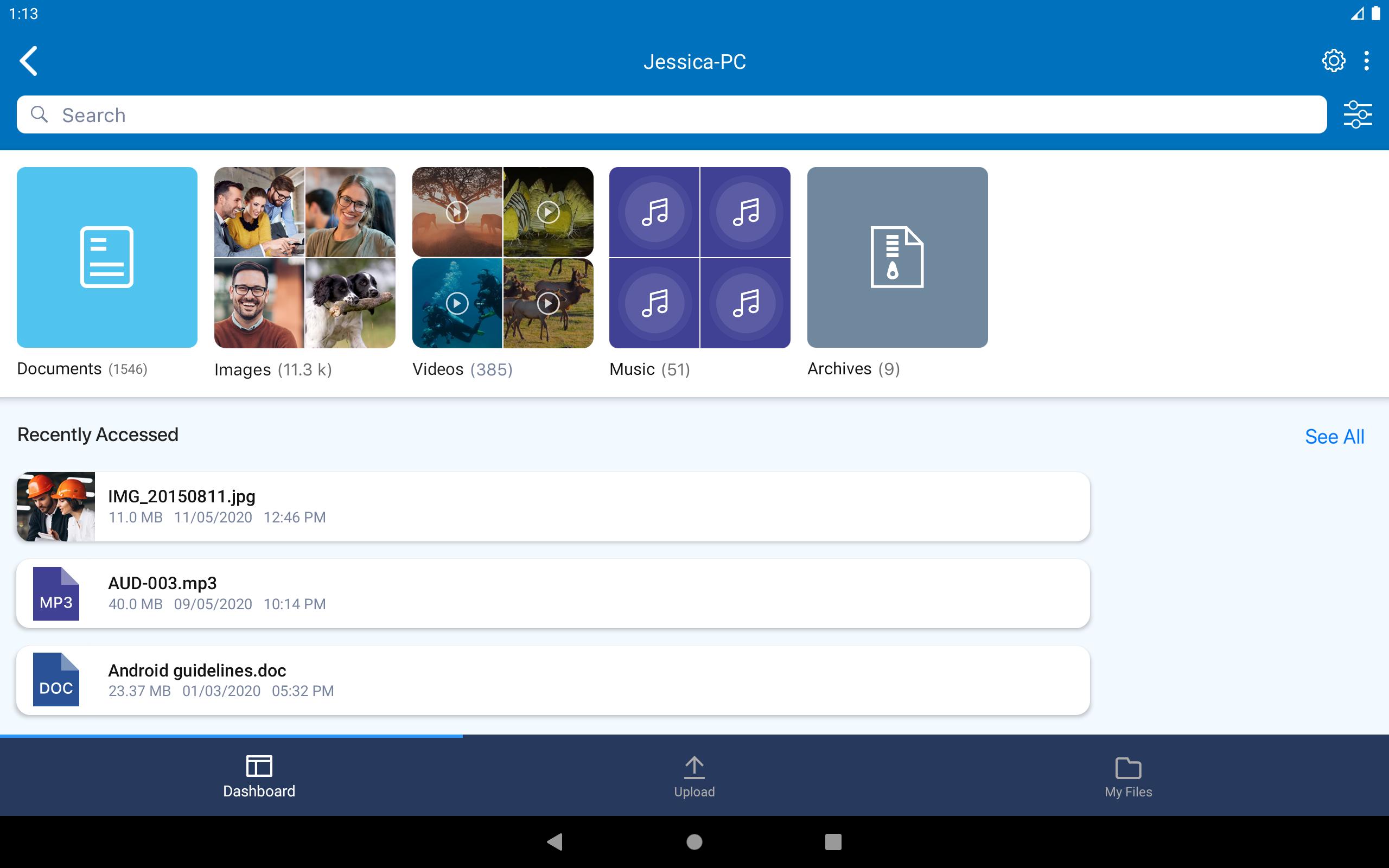Play the scuba divers video
Image resolution: width=1389 pixels, height=868 pixels.
coord(457,303)
